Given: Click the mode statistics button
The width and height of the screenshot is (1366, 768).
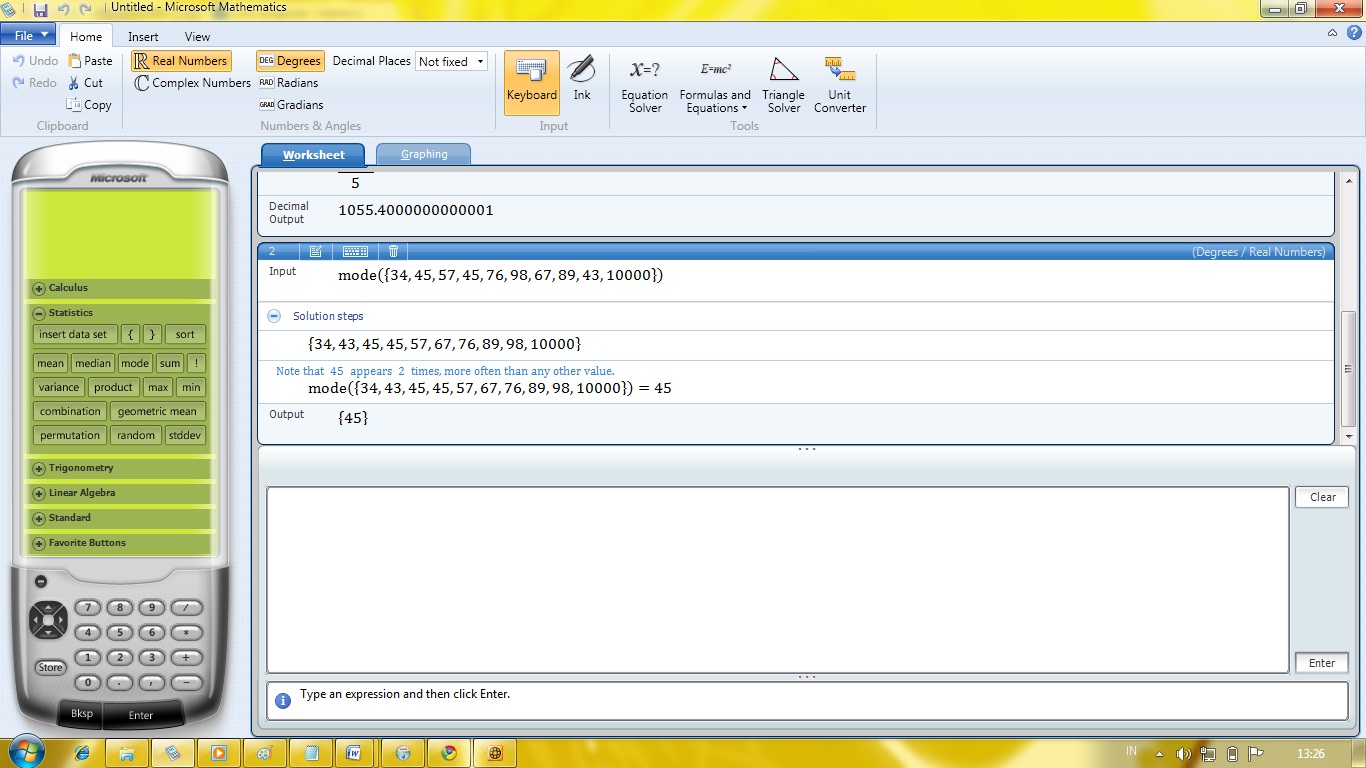Looking at the screenshot, I should (x=135, y=363).
